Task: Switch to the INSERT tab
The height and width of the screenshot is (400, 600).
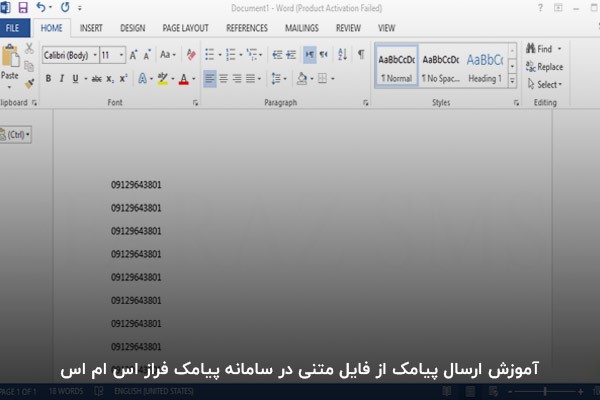Action: 91,28
